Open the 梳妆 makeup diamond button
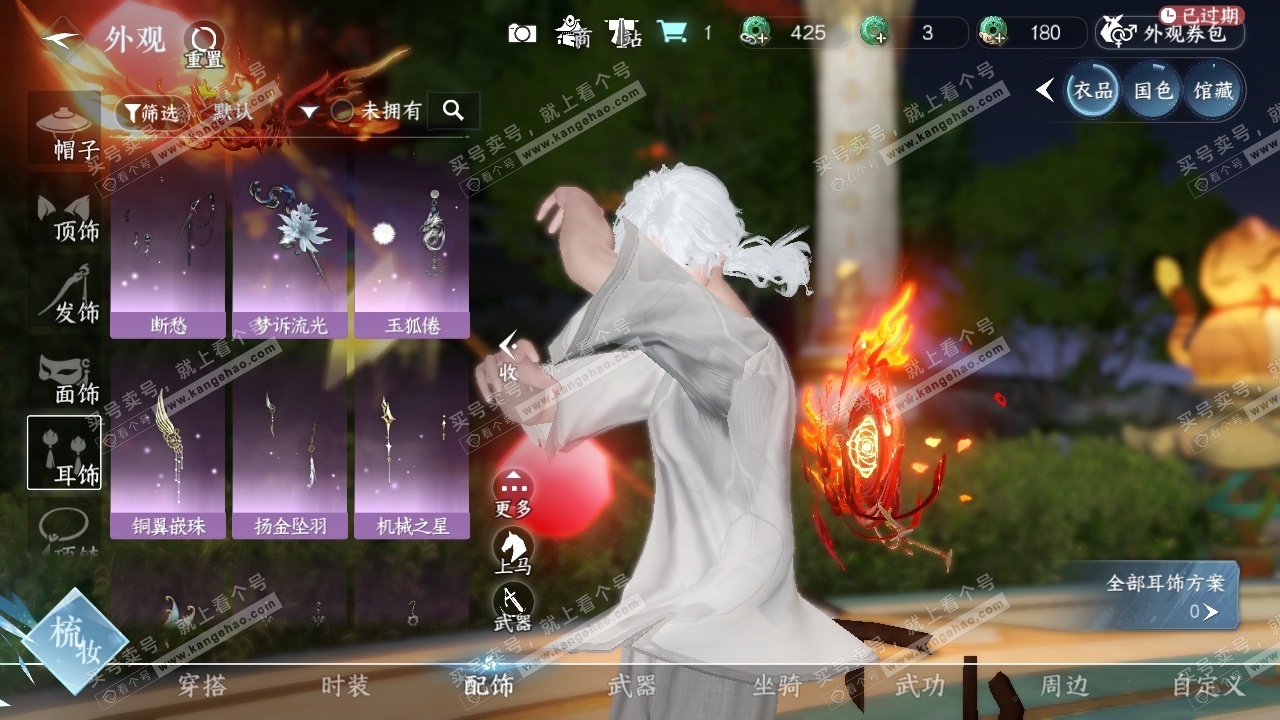This screenshot has height=720, width=1280. click(74, 641)
